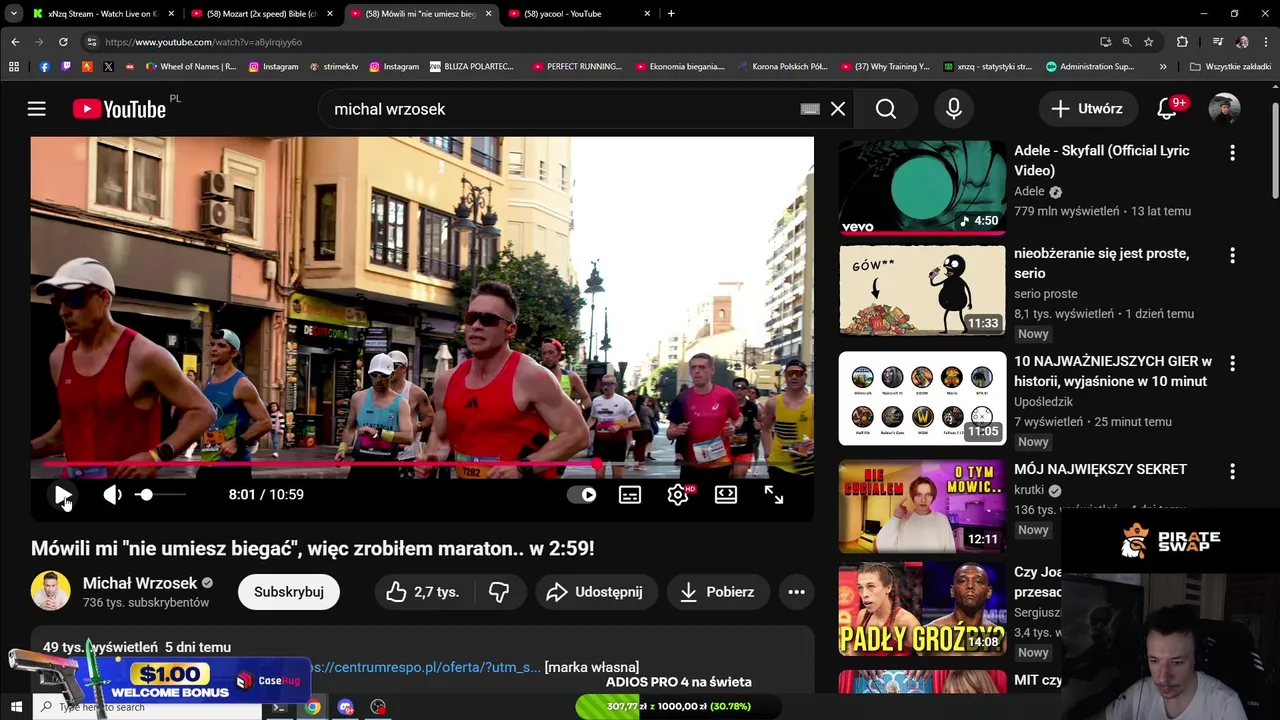
Task: Show more bookmarks with the chevron
Action: pos(1163,67)
